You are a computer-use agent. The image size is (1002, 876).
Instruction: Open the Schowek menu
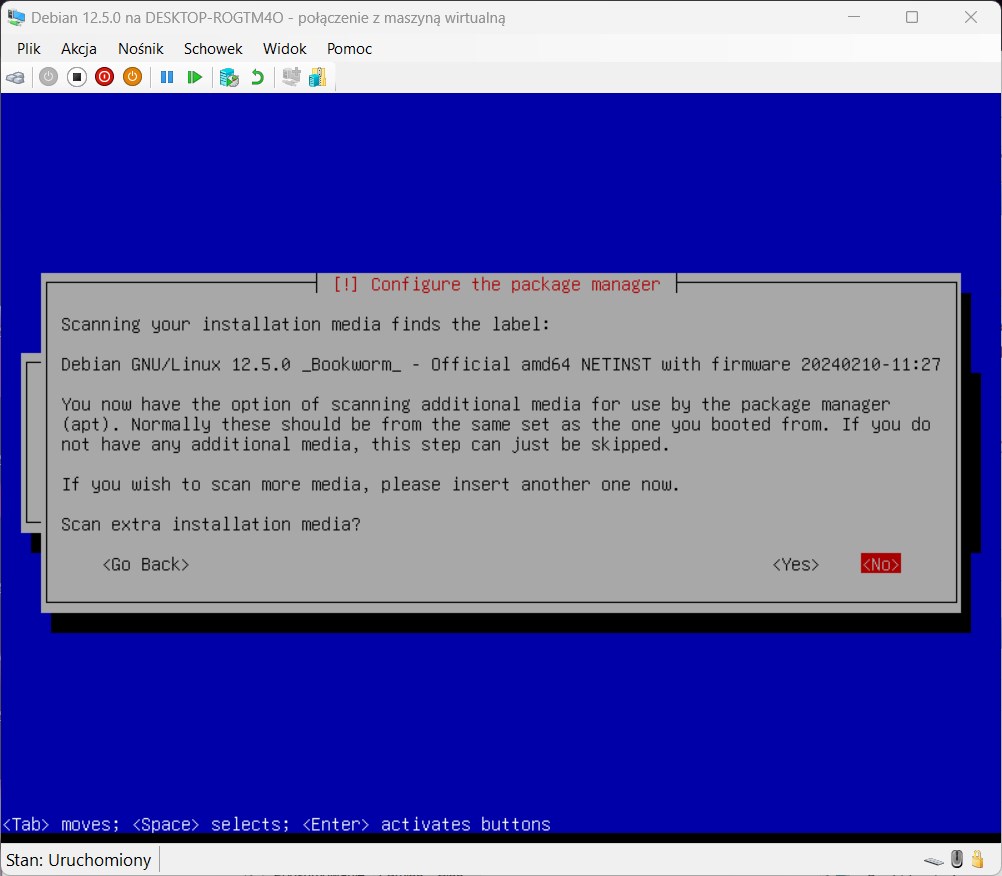[213, 49]
